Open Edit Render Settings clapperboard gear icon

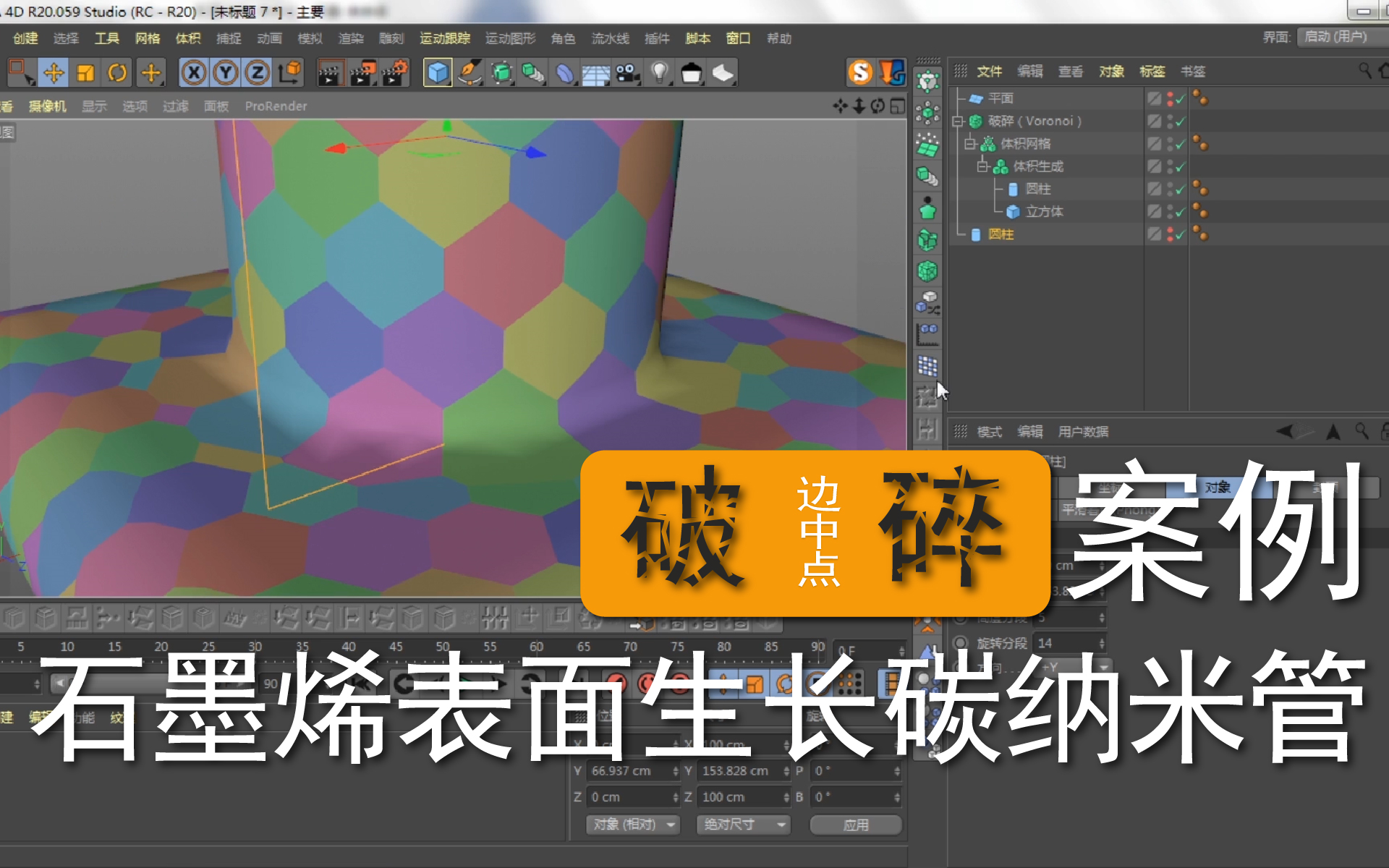pyautogui.click(x=395, y=73)
